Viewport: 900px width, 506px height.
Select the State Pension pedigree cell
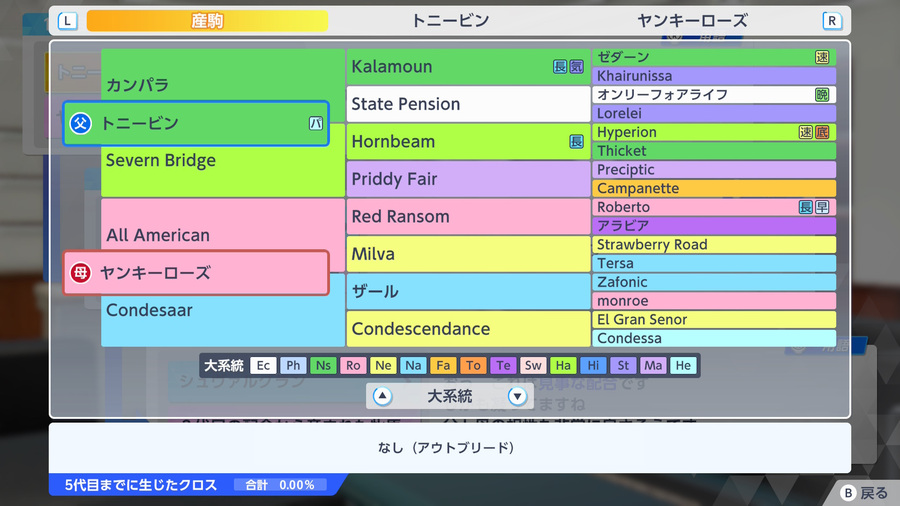[x=468, y=104]
